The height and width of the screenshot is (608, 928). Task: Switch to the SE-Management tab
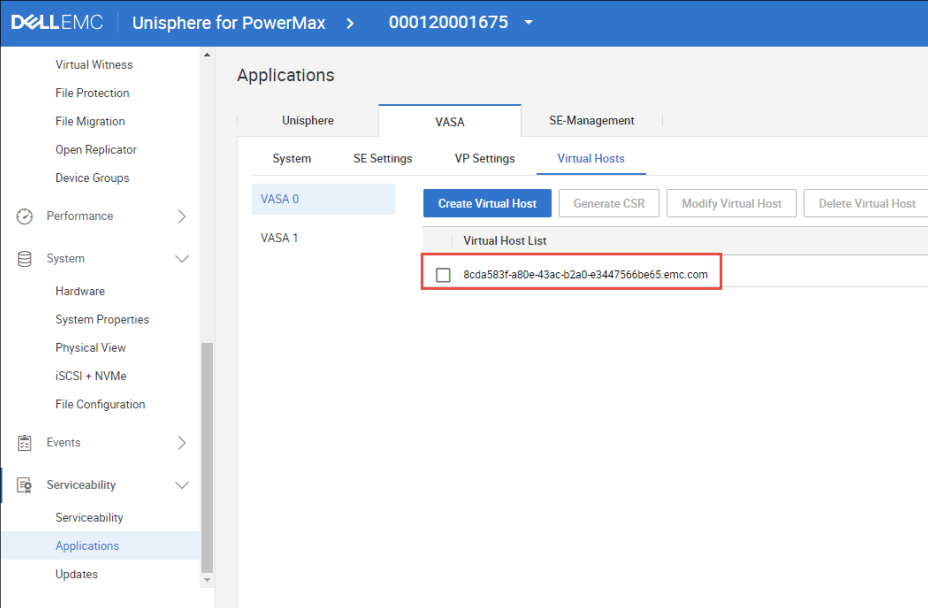click(x=591, y=120)
